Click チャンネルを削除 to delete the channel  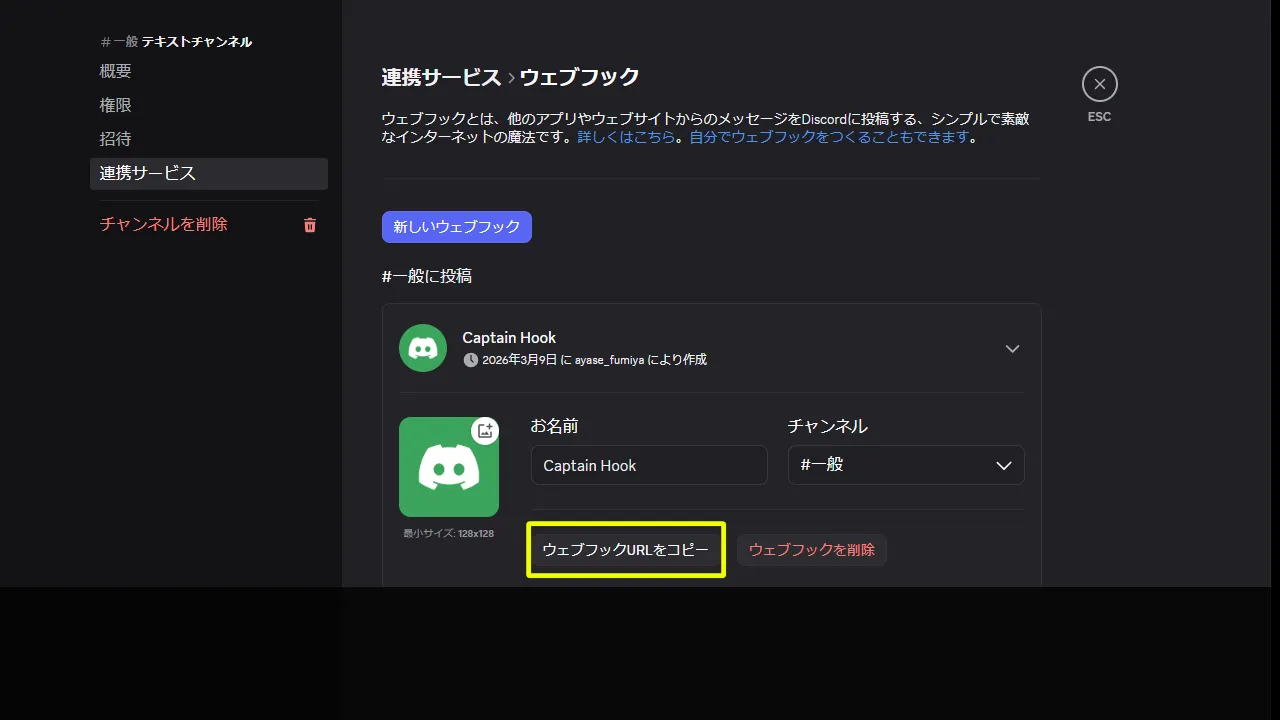163,224
